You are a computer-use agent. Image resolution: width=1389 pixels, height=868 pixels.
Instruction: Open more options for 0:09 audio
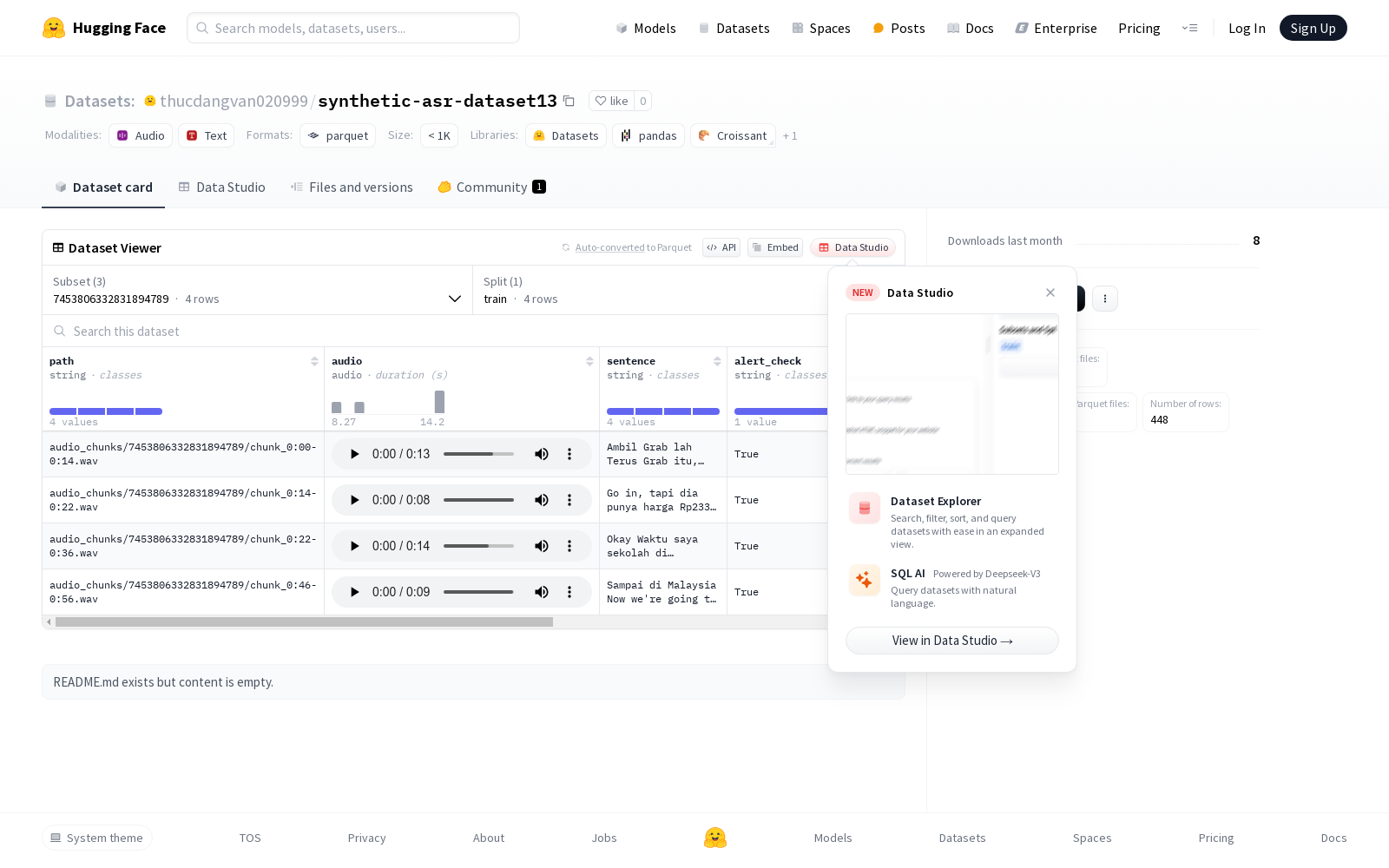coord(569,592)
